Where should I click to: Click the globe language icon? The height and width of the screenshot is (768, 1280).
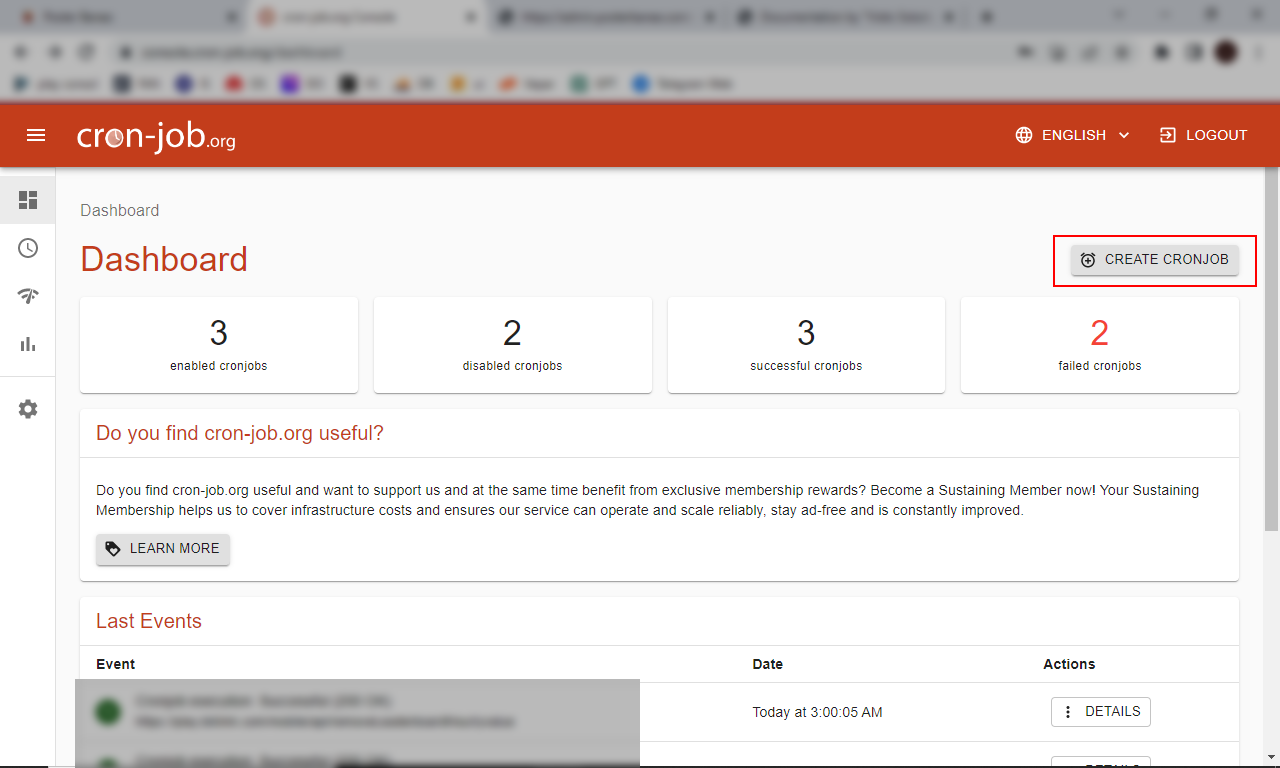click(x=1024, y=135)
